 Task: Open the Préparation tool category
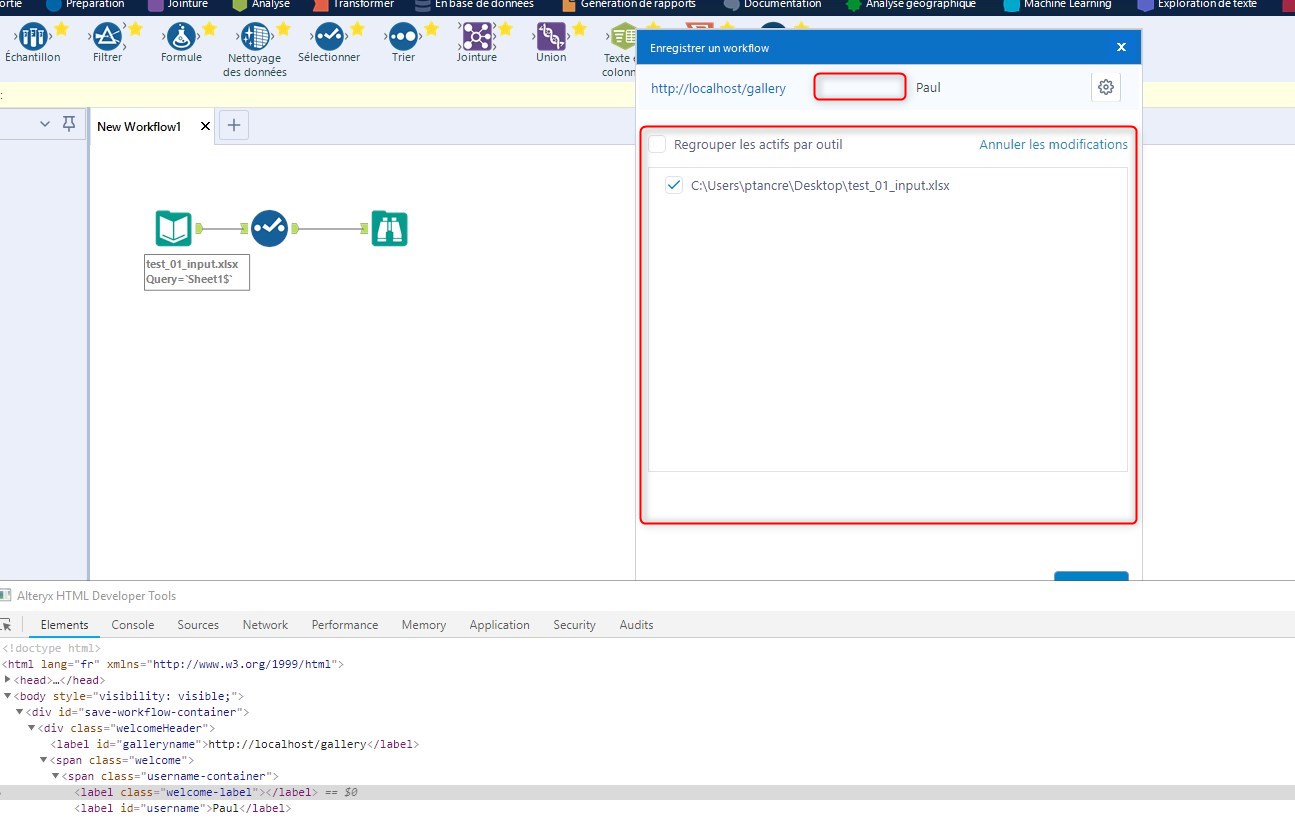[x=86, y=4]
